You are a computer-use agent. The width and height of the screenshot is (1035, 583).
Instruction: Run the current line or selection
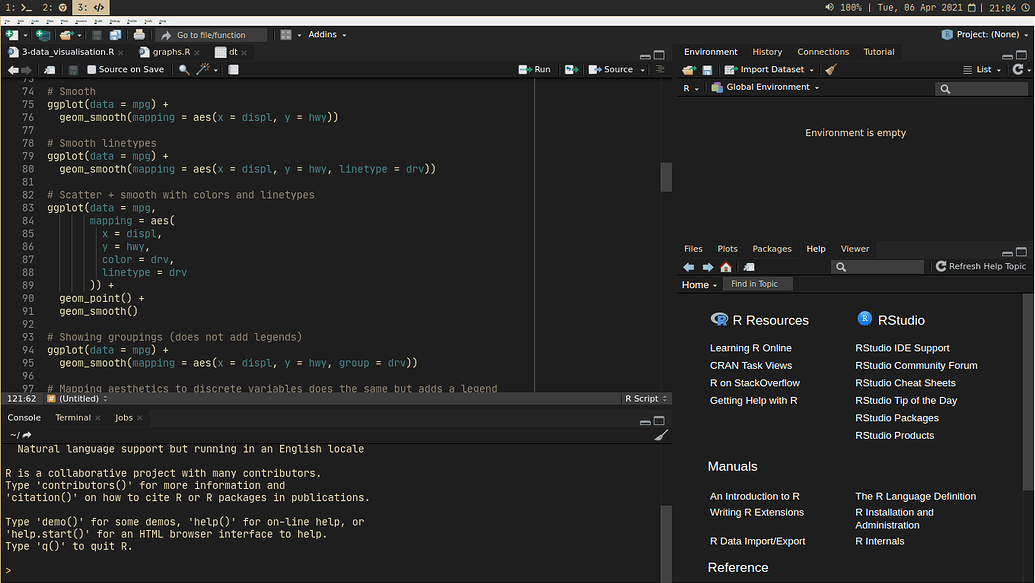(535, 69)
